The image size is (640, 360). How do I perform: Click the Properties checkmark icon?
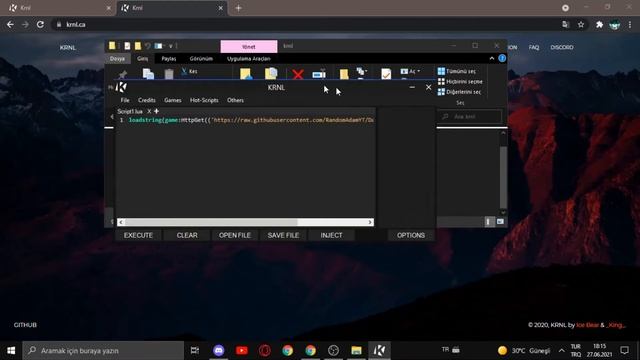click(x=386, y=74)
